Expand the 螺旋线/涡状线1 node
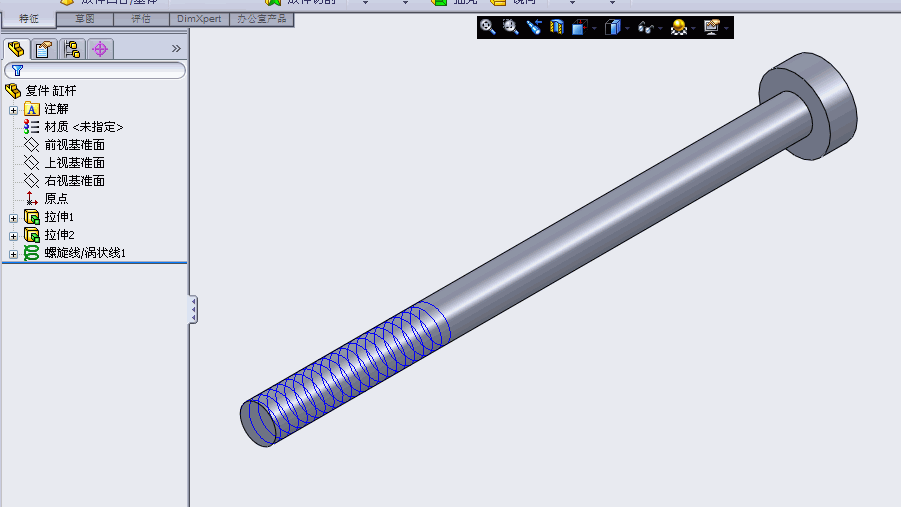The height and width of the screenshot is (507, 901). 13,254
